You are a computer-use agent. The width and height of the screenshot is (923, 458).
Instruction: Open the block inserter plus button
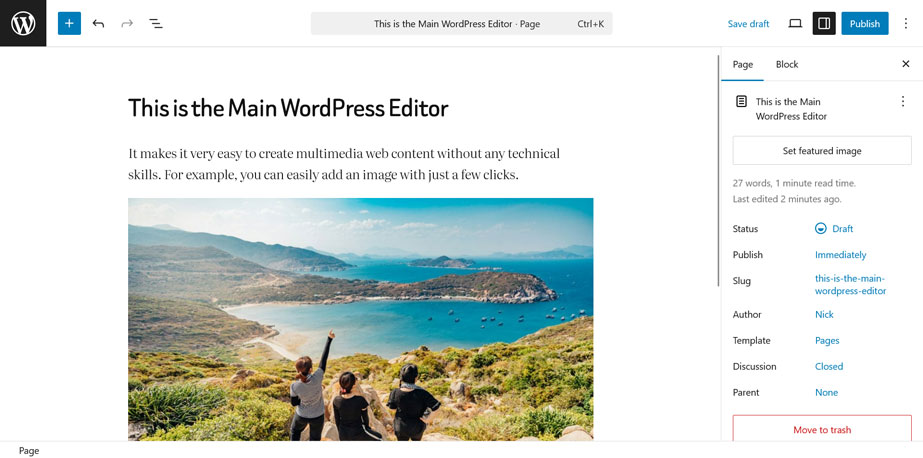[69, 24]
